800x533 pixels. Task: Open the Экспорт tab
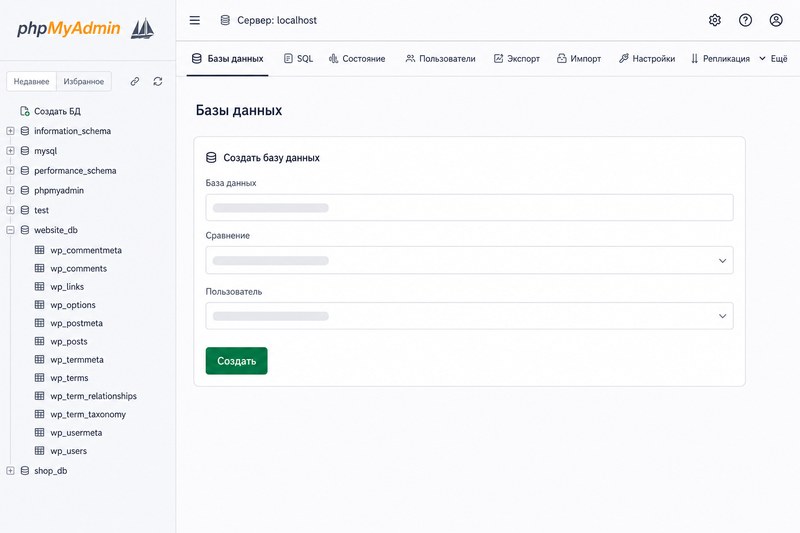pyautogui.click(x=517, y=59)
